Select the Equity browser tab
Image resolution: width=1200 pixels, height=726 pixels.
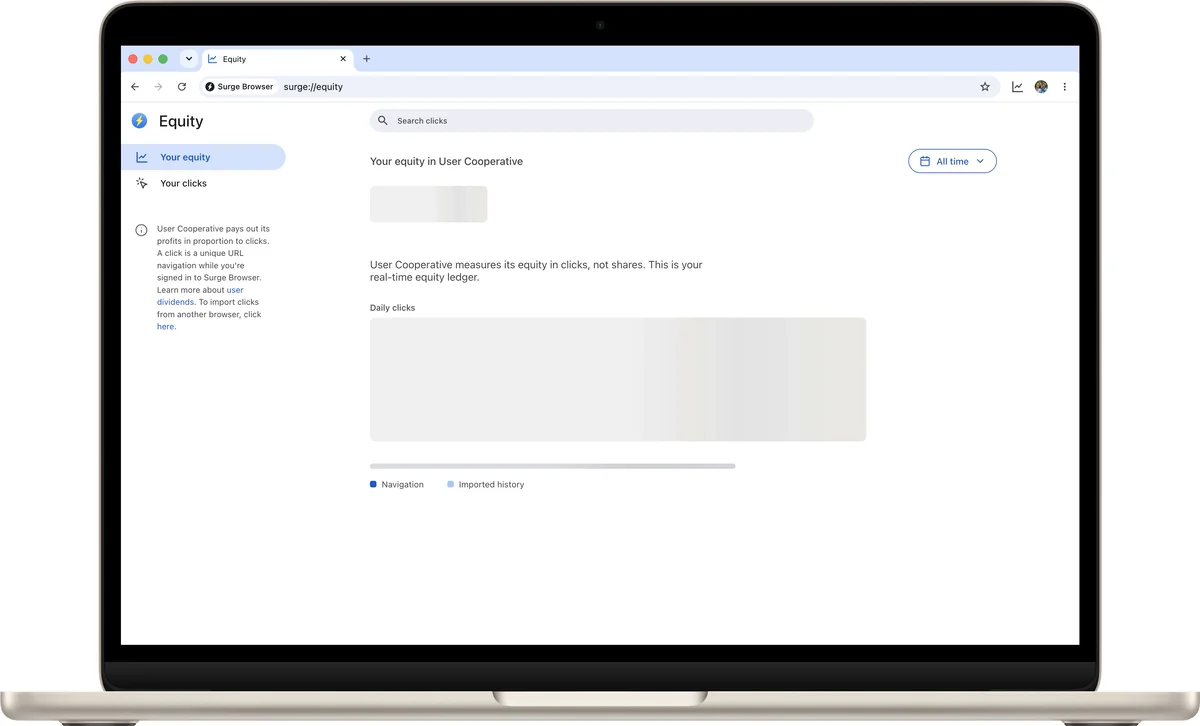point(277,59)
